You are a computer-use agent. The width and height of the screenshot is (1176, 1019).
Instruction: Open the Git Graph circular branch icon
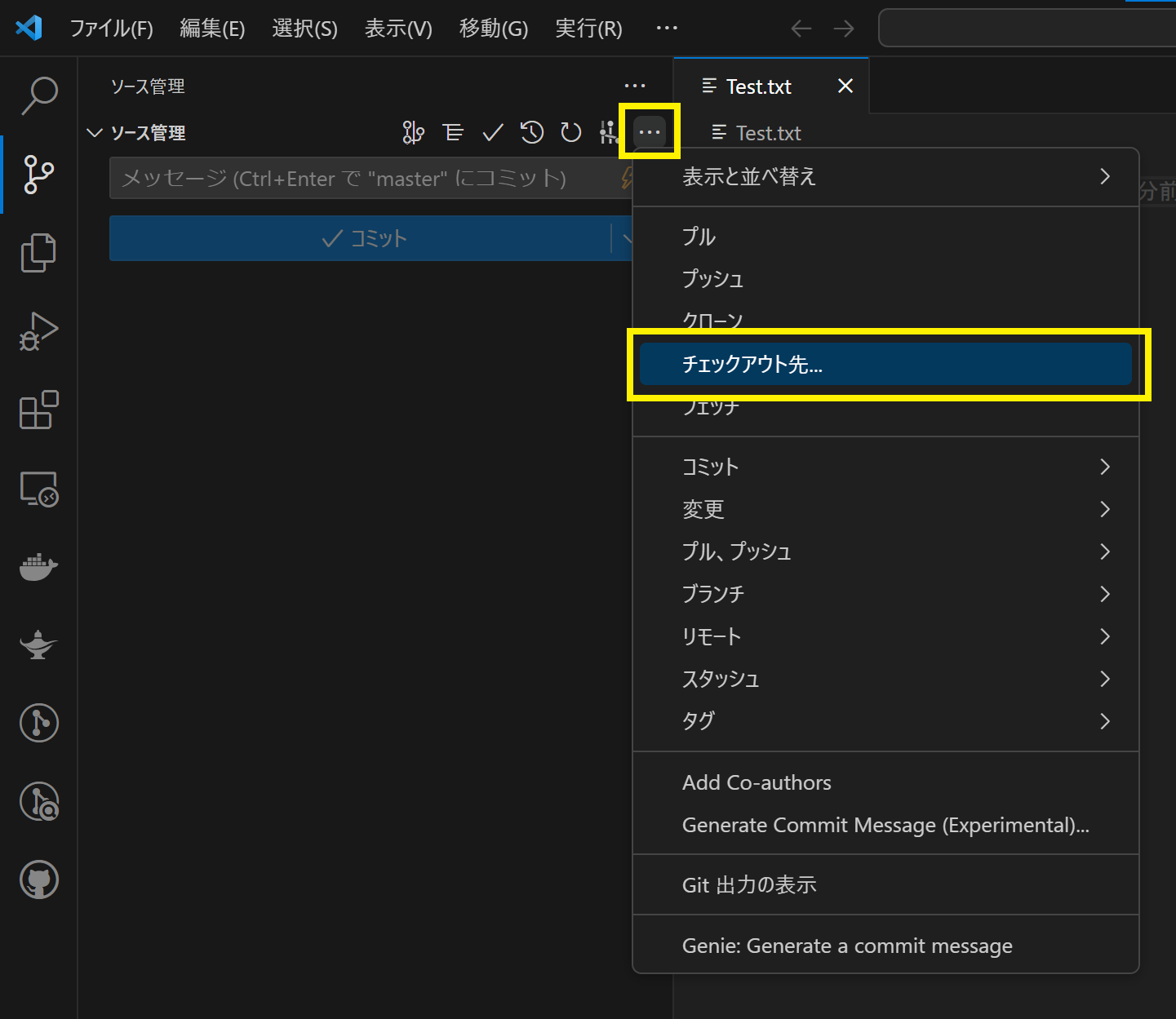(38, 723)
